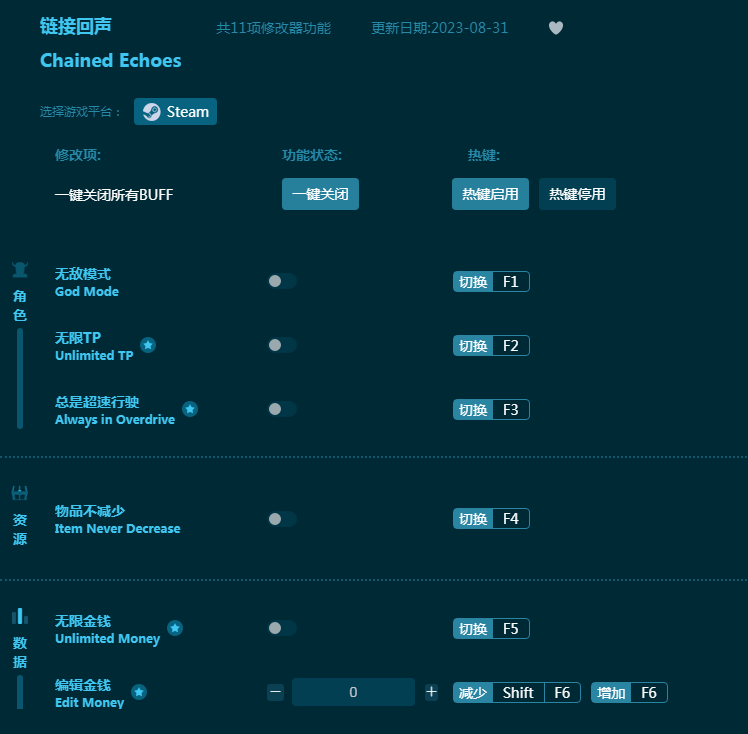Click the 减少 Shift F6 hotkey button

click(517, 693)
